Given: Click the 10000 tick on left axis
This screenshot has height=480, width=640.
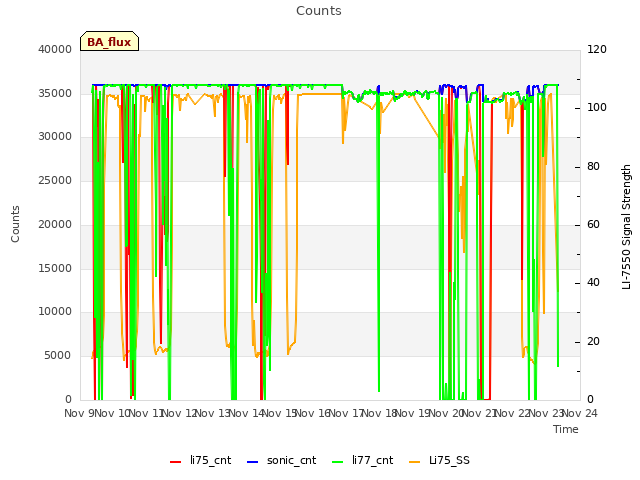Looking at the screenshot, I should tap(55, 311).
